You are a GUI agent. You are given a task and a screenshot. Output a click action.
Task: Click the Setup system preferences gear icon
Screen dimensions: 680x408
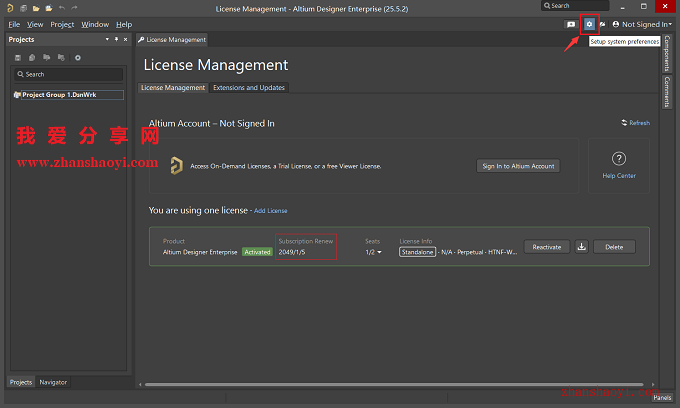[x=589, y=24]
